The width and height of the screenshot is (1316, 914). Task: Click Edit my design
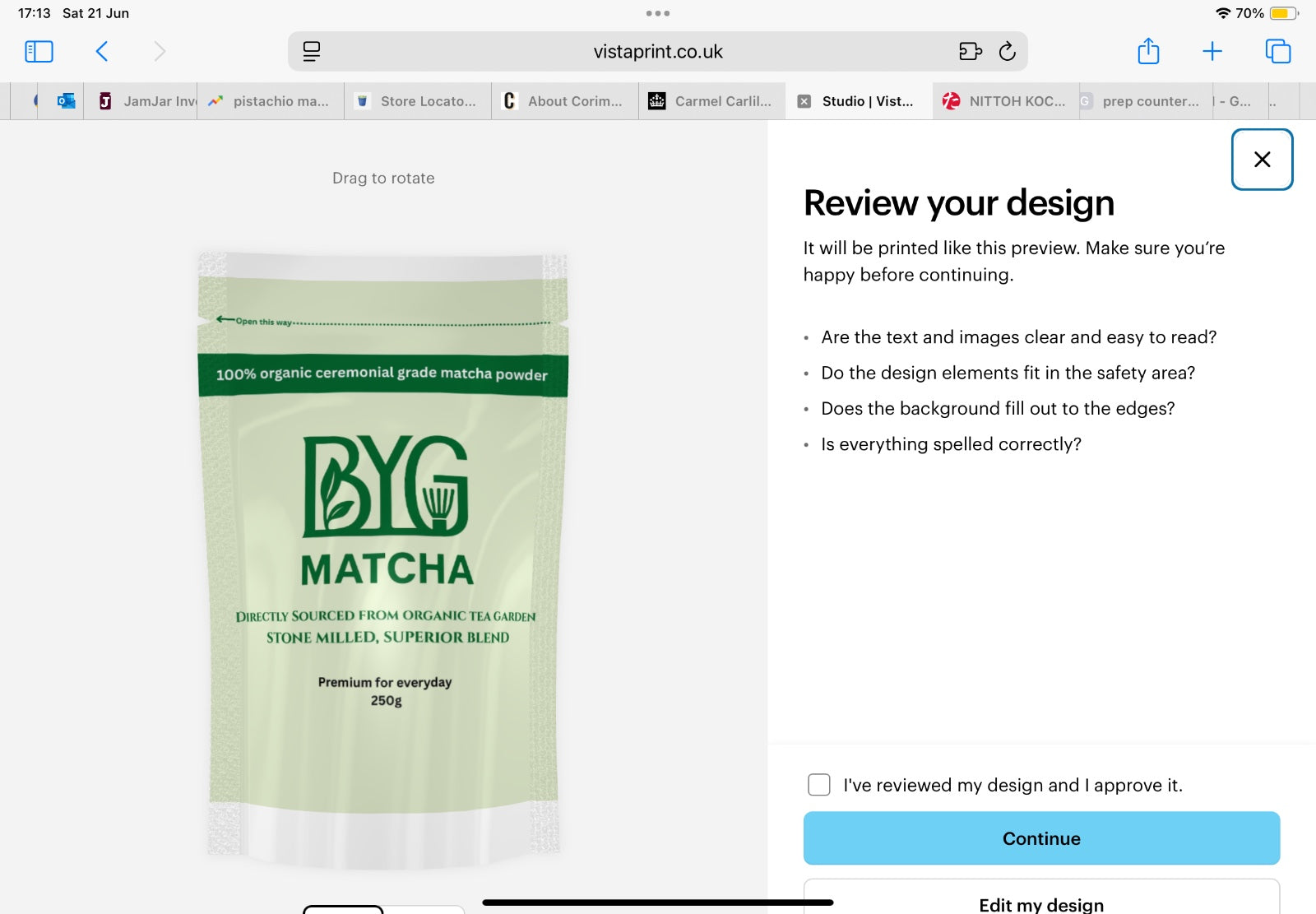1041,898
